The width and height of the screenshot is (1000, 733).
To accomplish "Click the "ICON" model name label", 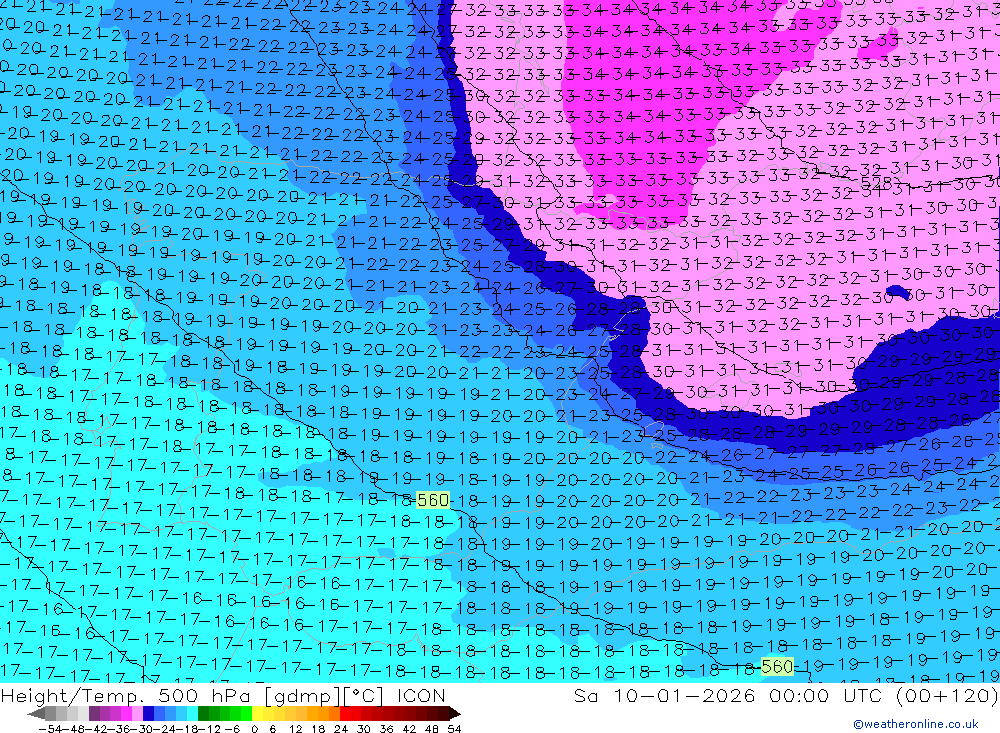I will point(421,695).
